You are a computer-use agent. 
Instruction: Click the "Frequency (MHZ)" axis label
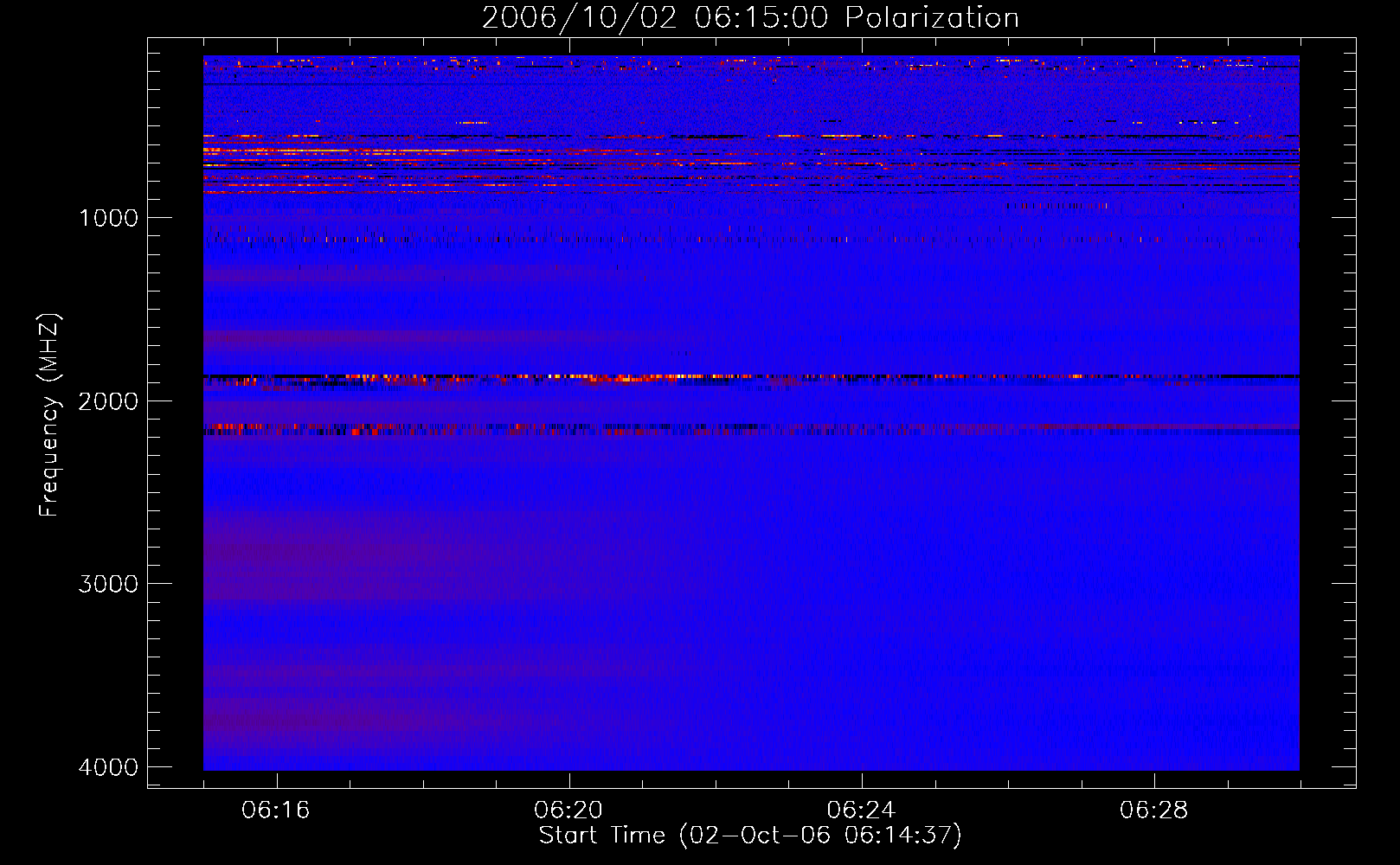pos(49,415)
